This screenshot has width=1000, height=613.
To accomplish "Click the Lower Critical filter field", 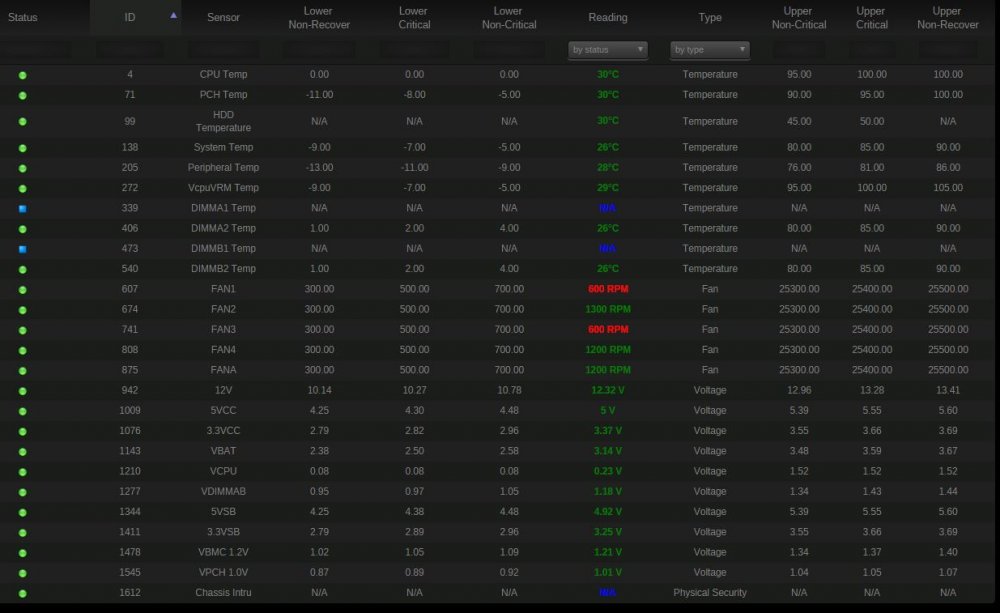I will pos(414,50).
